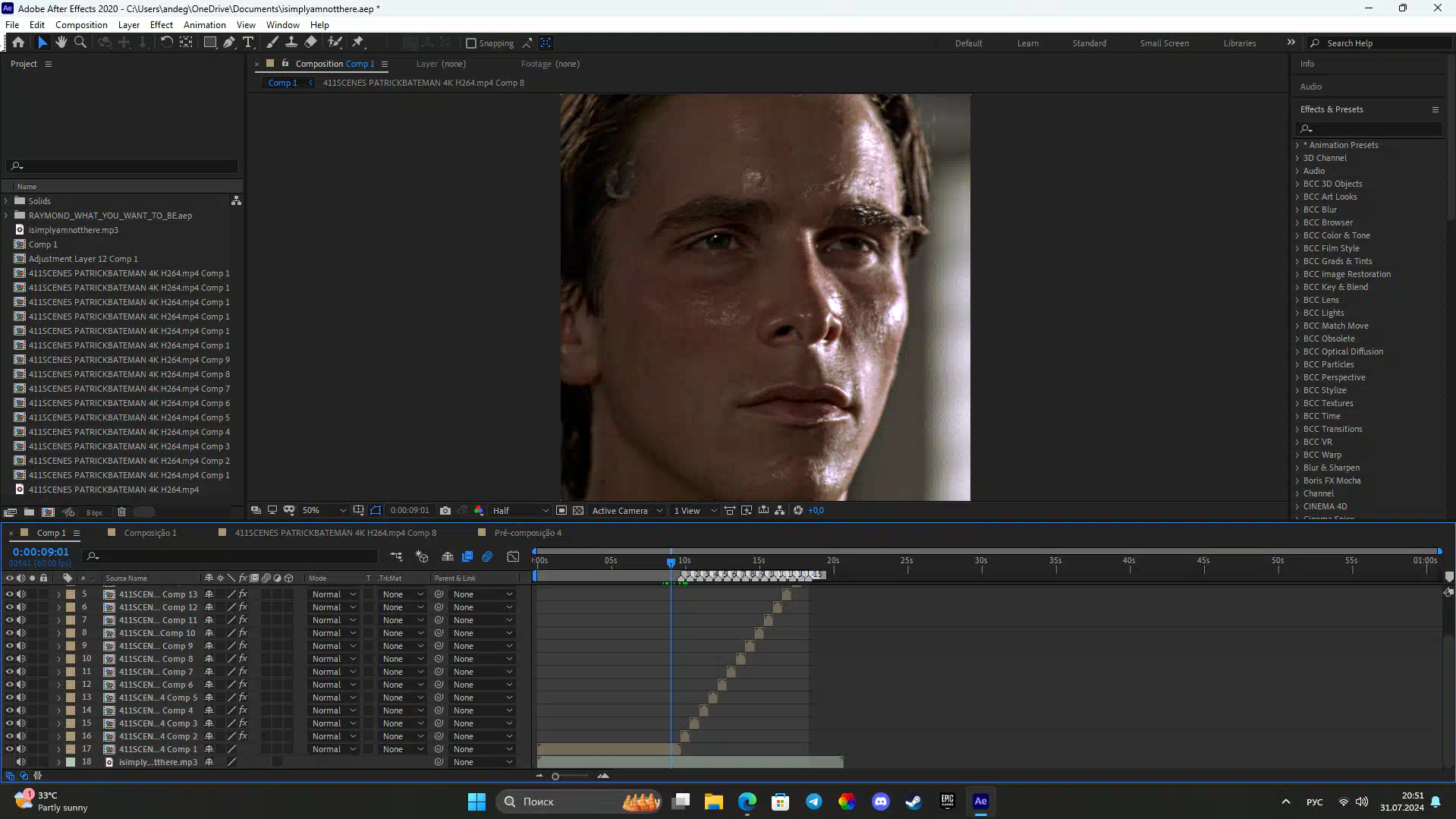Enable Motion Blur for timeline layers

tap(487, 556)
